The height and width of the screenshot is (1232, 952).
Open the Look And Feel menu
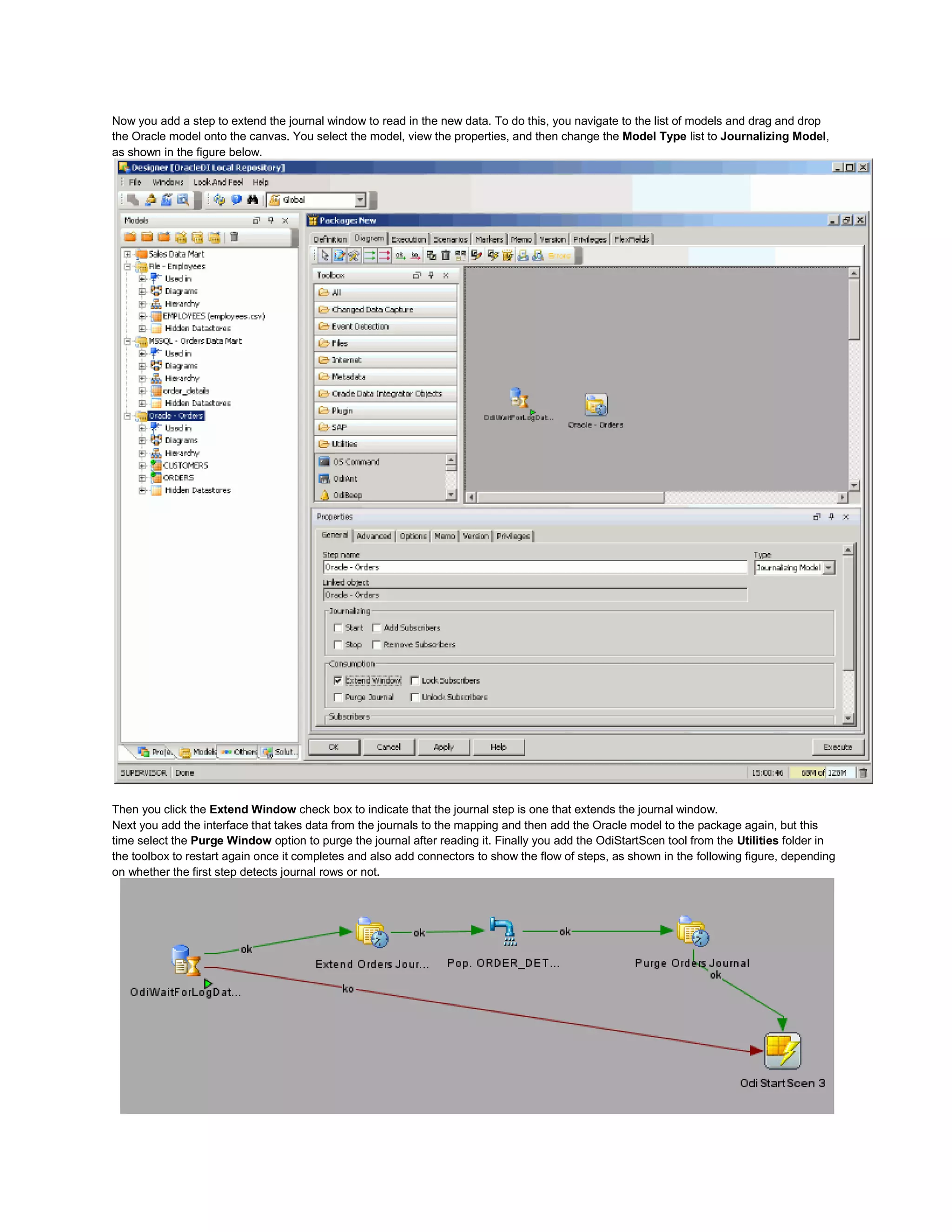coord(218,182)
